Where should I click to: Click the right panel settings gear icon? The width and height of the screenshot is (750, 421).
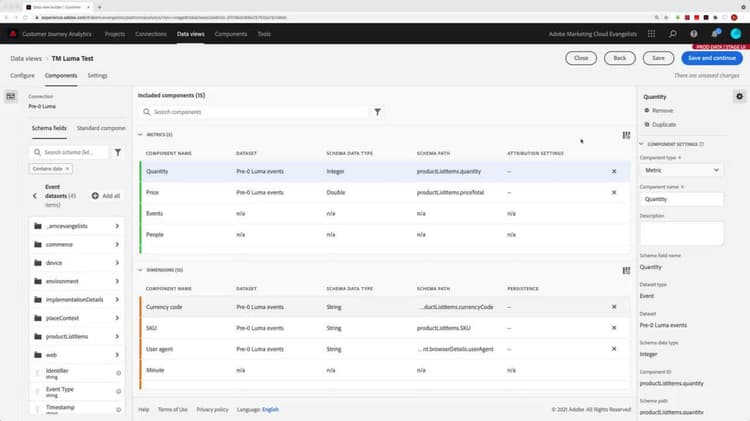pyautogui.click(x=739, y=97)
